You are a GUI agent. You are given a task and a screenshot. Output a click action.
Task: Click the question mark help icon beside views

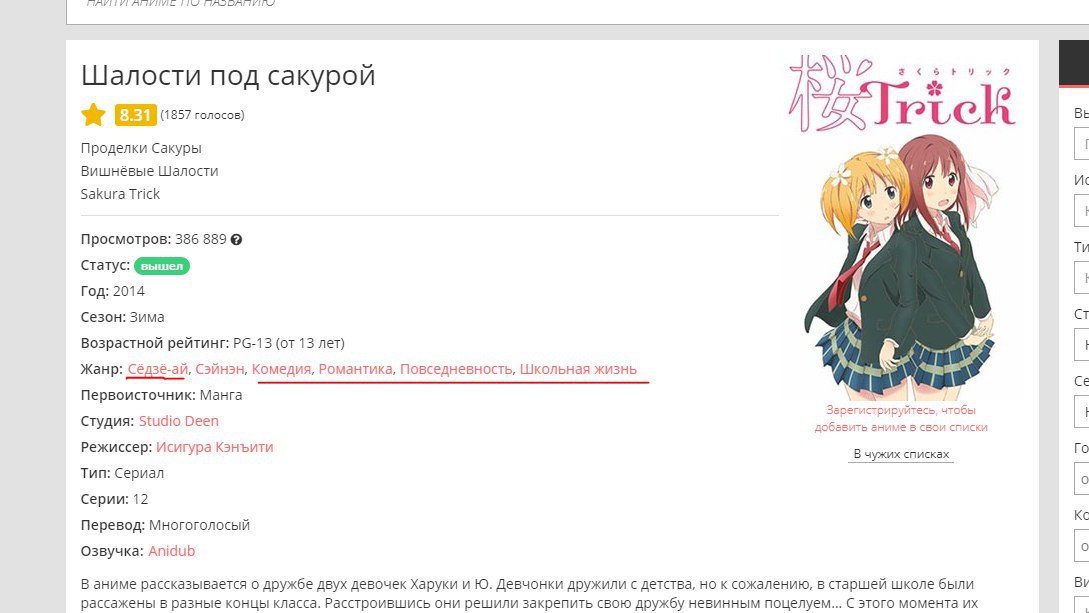tap(236, 240)
